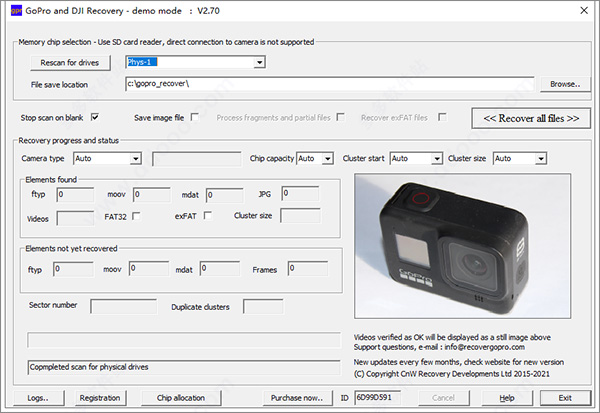Open the Cluster size Auto dropdown
The width and height of the screenshot is (600, 413).
(x=540, y=158)
